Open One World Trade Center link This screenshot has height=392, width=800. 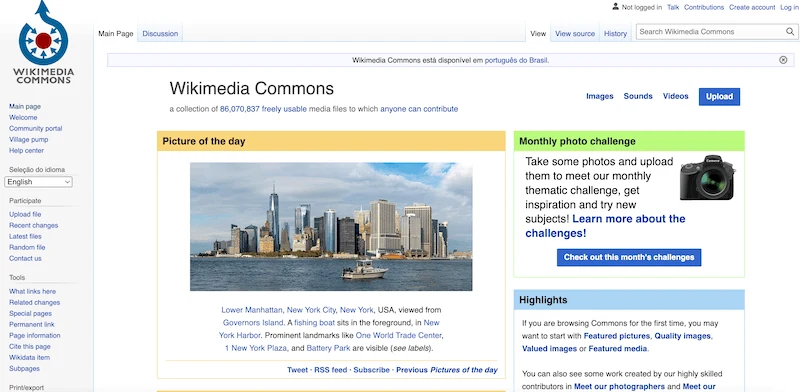tap(398, 335)
